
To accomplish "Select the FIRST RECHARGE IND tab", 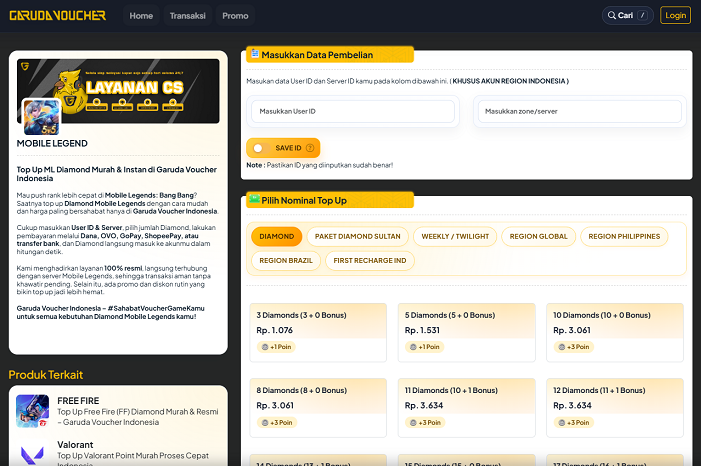I will pos(370,261).
